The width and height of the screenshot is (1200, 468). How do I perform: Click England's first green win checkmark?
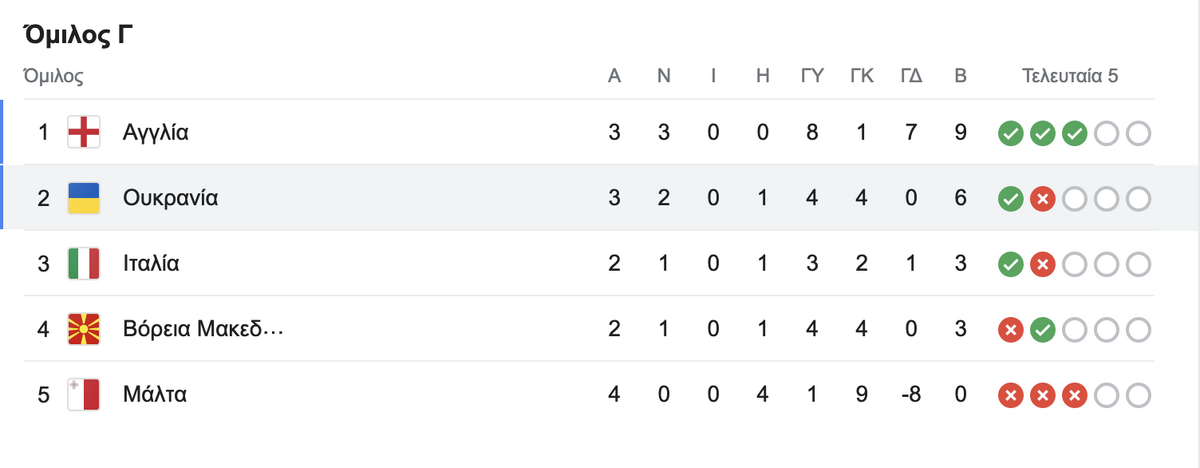tap(1010, 133)
